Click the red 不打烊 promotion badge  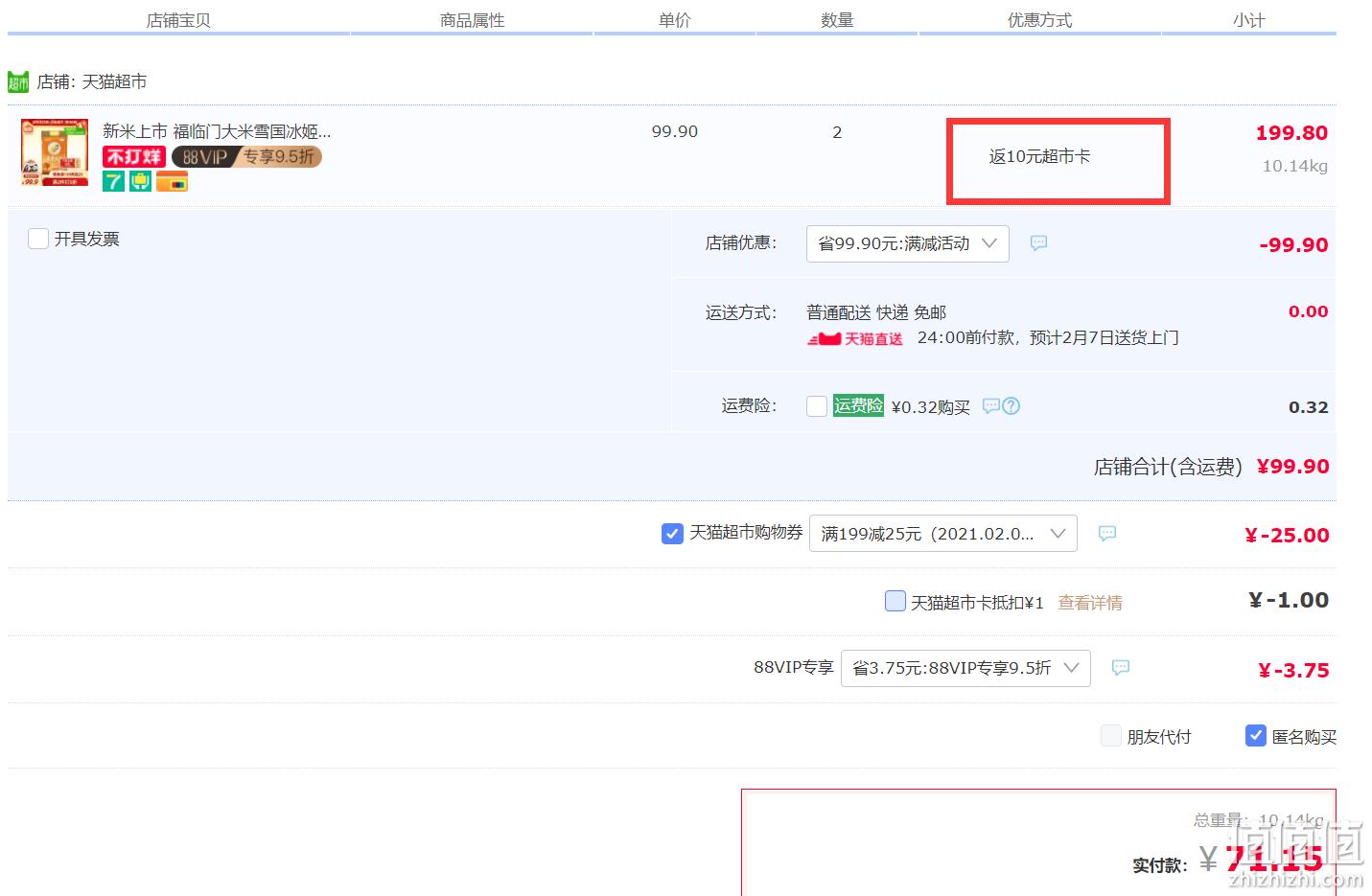click(134, 156)
